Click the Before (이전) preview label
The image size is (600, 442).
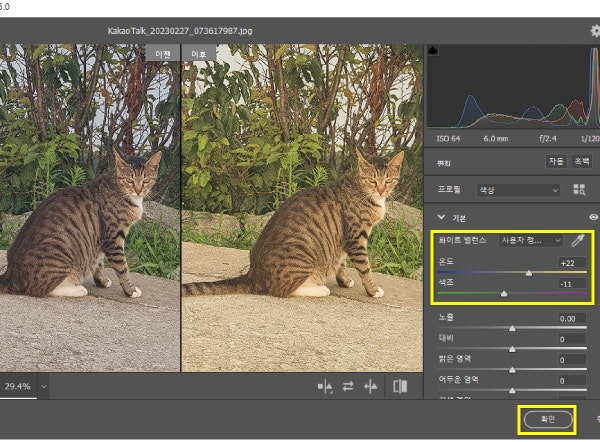(x=163, y=54)
